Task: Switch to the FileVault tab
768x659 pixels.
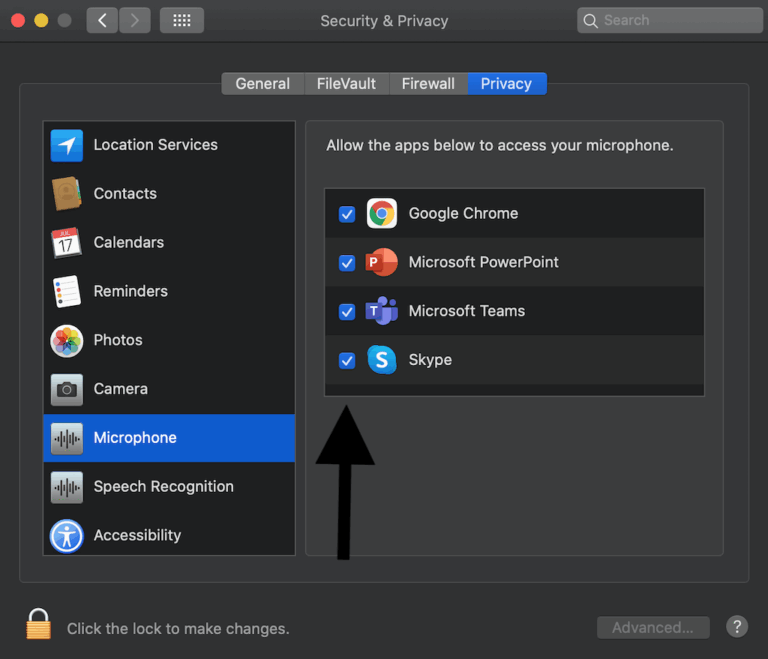Action: (346, 84)
